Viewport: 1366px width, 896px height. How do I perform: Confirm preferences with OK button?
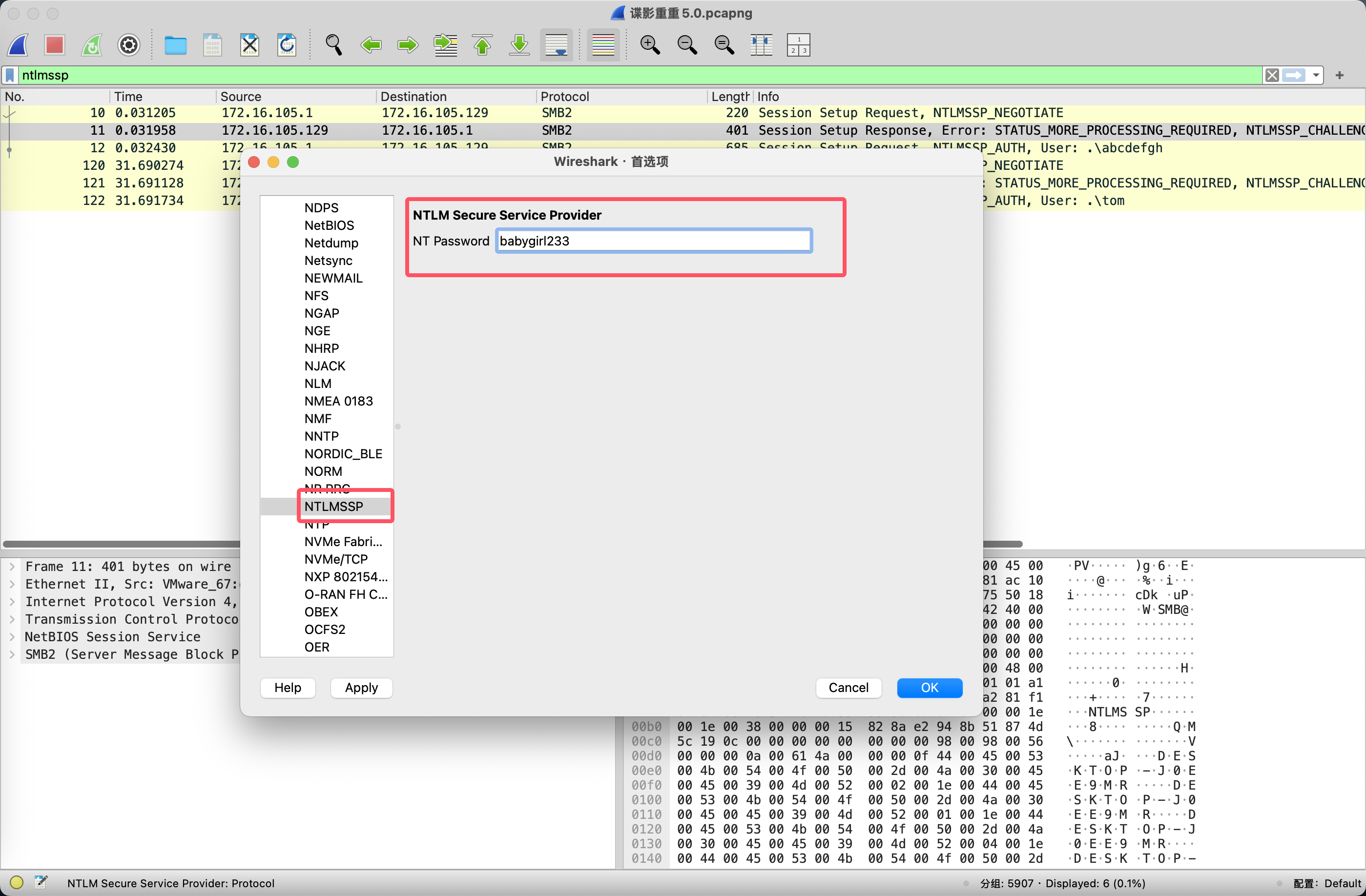point(929,688)
